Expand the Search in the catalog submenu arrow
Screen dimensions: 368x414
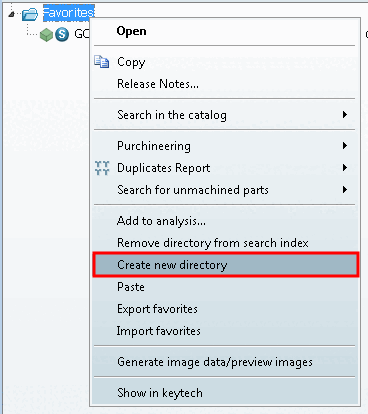pyautogui.click(x=345, y=115)
